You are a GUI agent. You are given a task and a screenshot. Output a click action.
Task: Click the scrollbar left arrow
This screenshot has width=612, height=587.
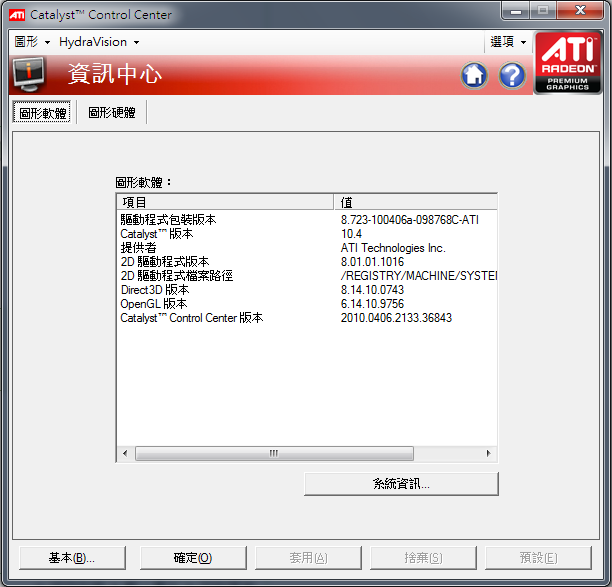125,454
